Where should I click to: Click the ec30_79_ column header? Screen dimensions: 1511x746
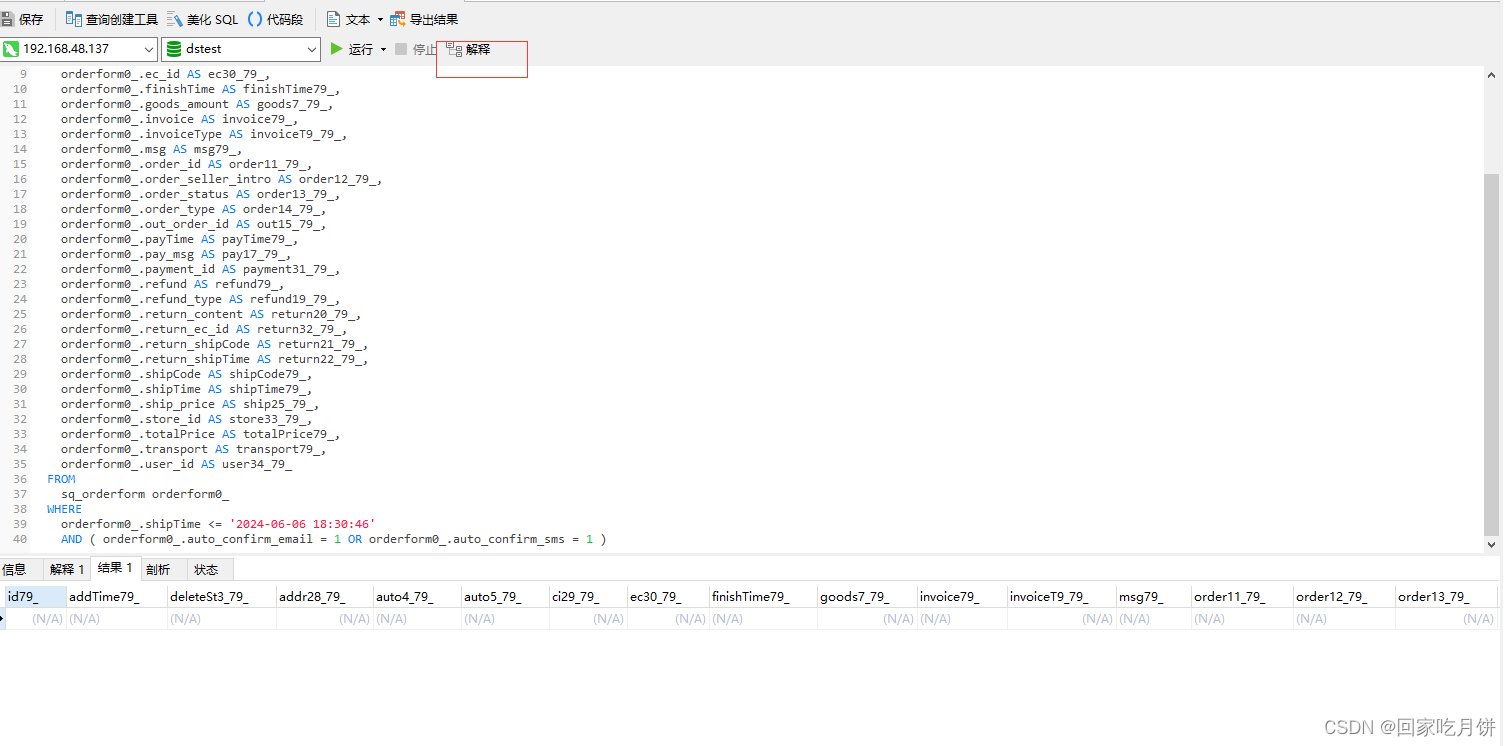click(668, 596)
